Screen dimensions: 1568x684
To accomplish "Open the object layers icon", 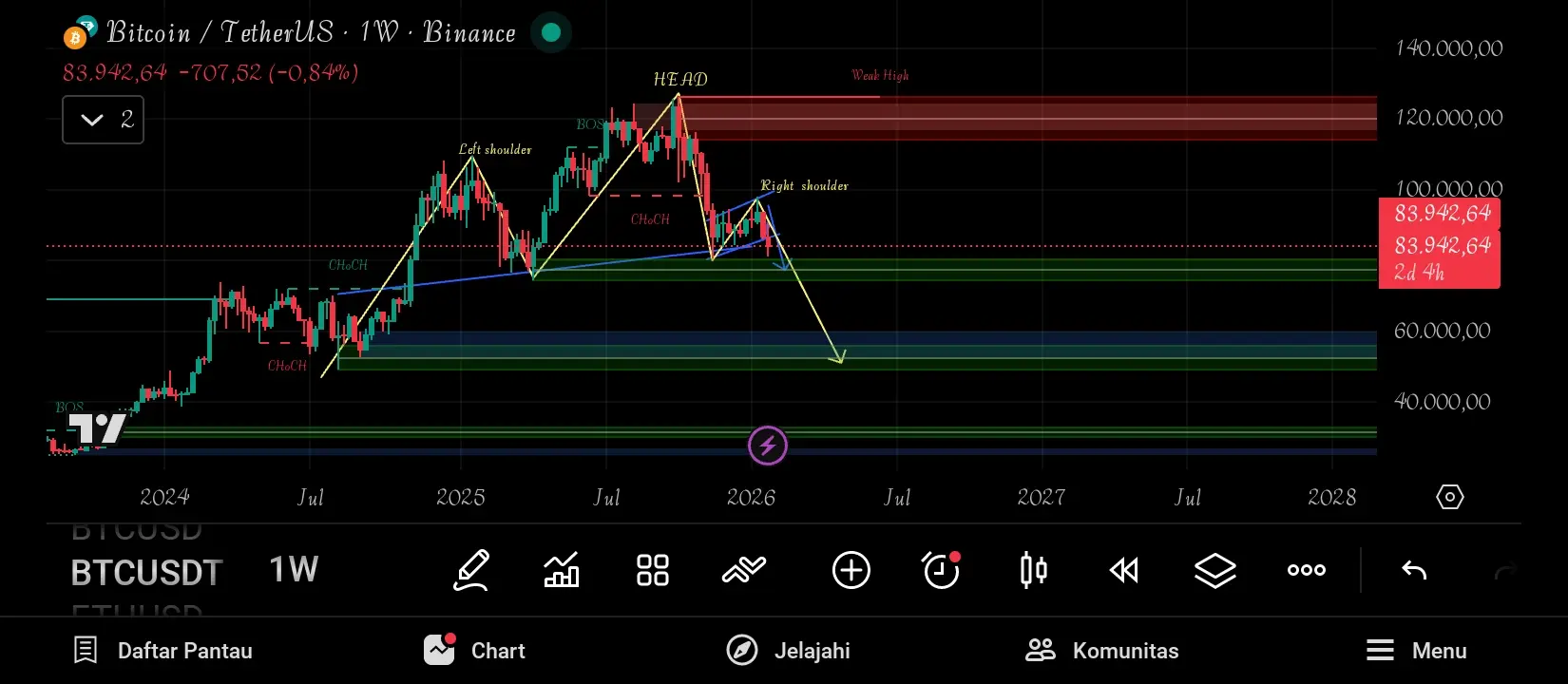I will pyautogui.click(x=1215, y=570).
